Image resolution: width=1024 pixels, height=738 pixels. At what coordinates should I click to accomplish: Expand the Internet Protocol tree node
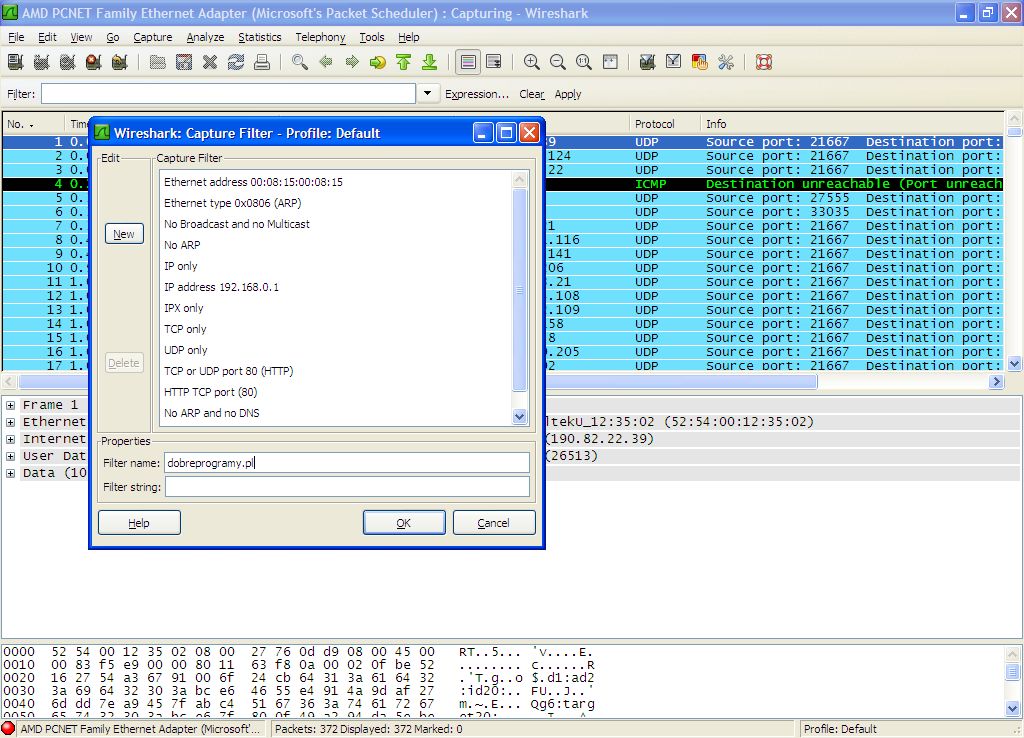tap(10, 439)
